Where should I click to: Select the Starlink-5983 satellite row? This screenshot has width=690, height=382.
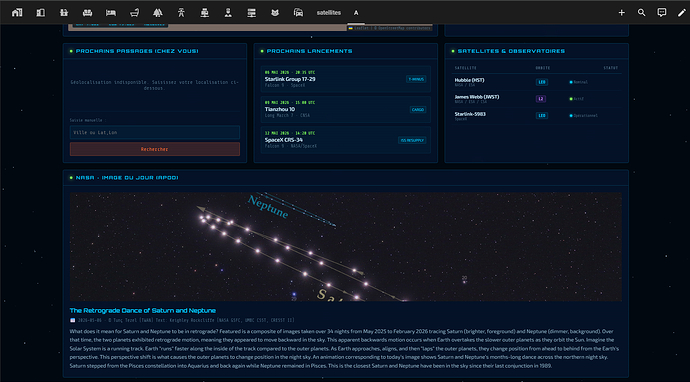(536, 116)
